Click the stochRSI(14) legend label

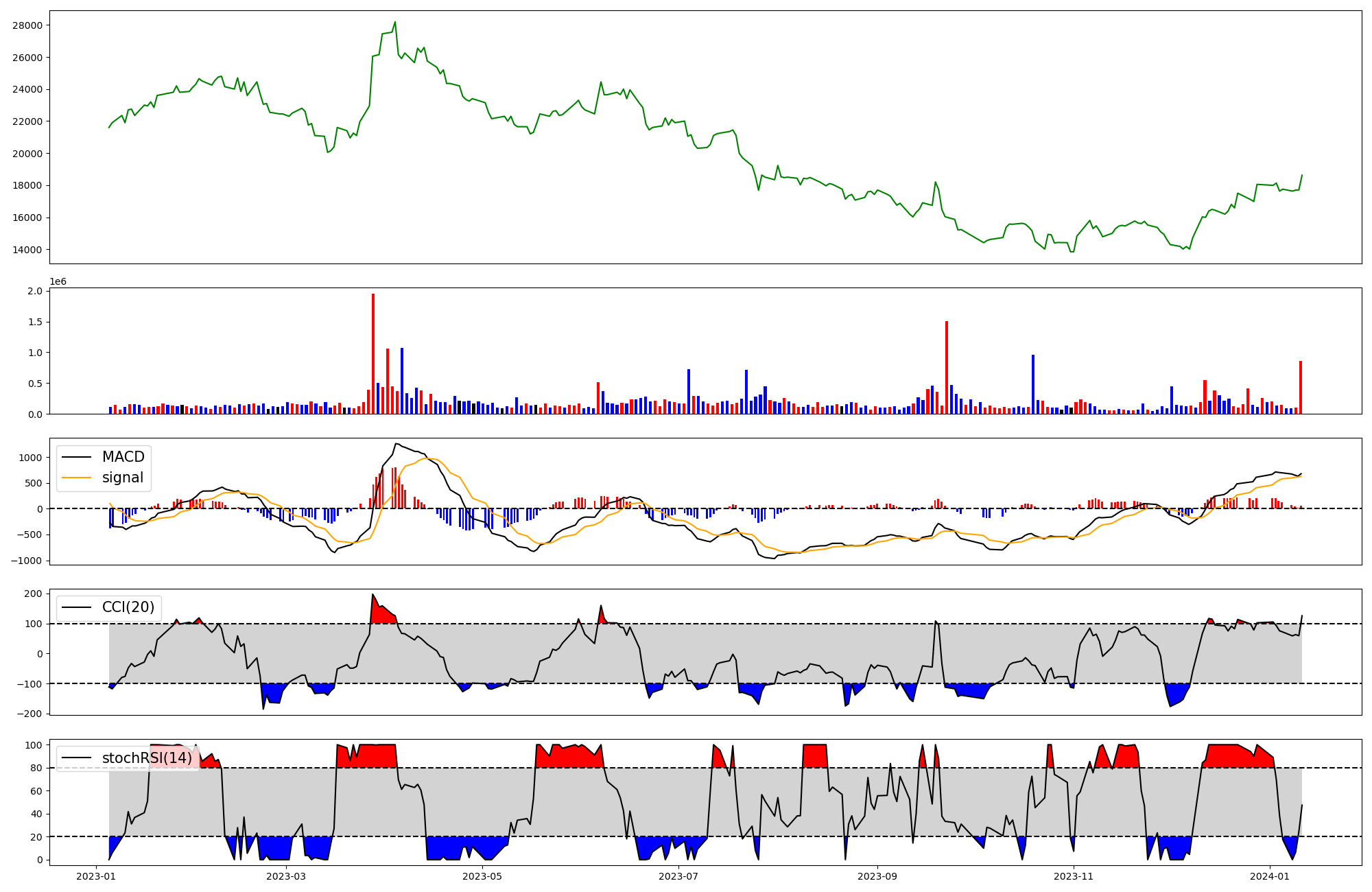pyautogui.click(x=147, y=758)
